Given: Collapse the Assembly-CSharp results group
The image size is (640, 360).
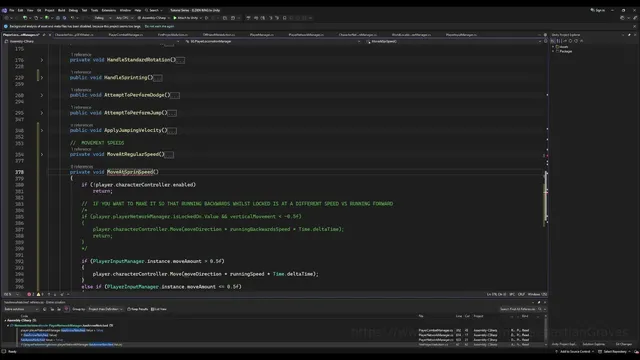Looking at the screenshot, I should pyautogui.click(x=5, y=320).
